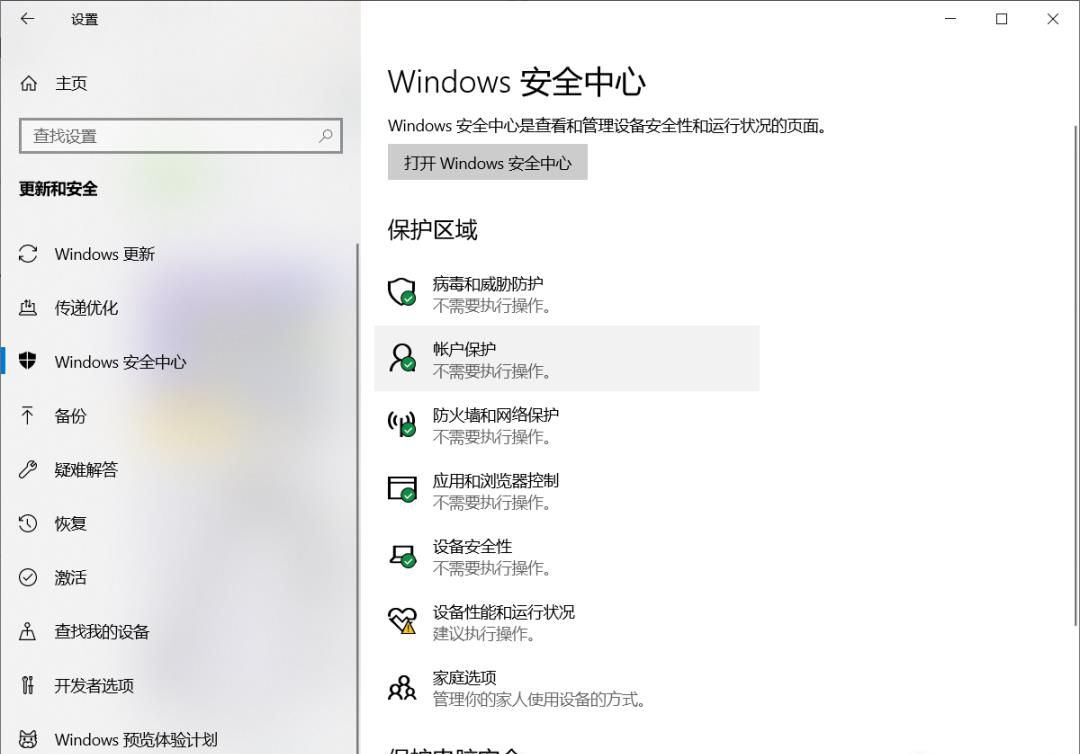Click the sidebar vertical scrollbar
This screenshot has height=754, width=1080.
pyautogui.click(x=357, y=498)
